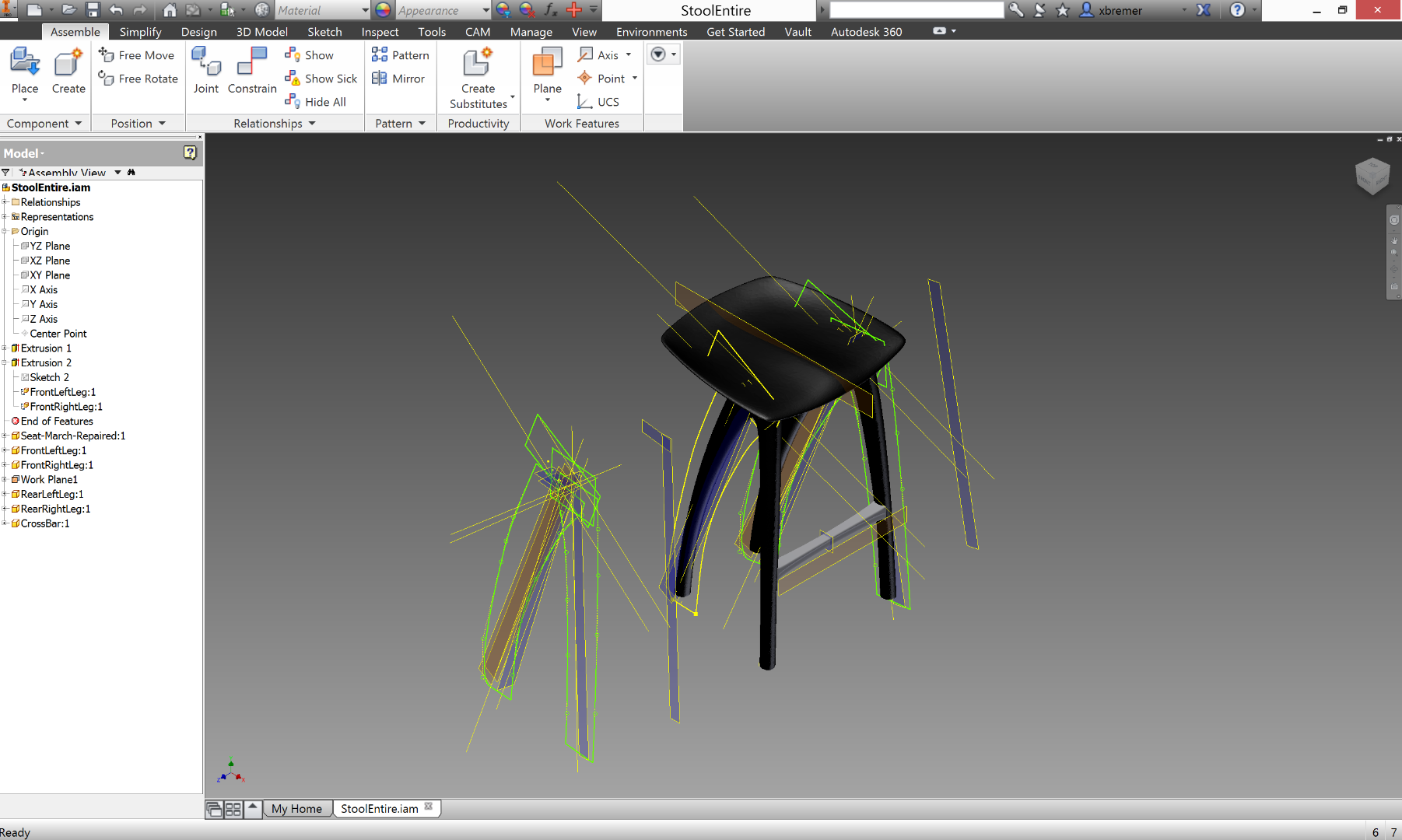Switch to the Sketch ribbon tab
Screen dimensions: 1402x840
coord(324,32)
